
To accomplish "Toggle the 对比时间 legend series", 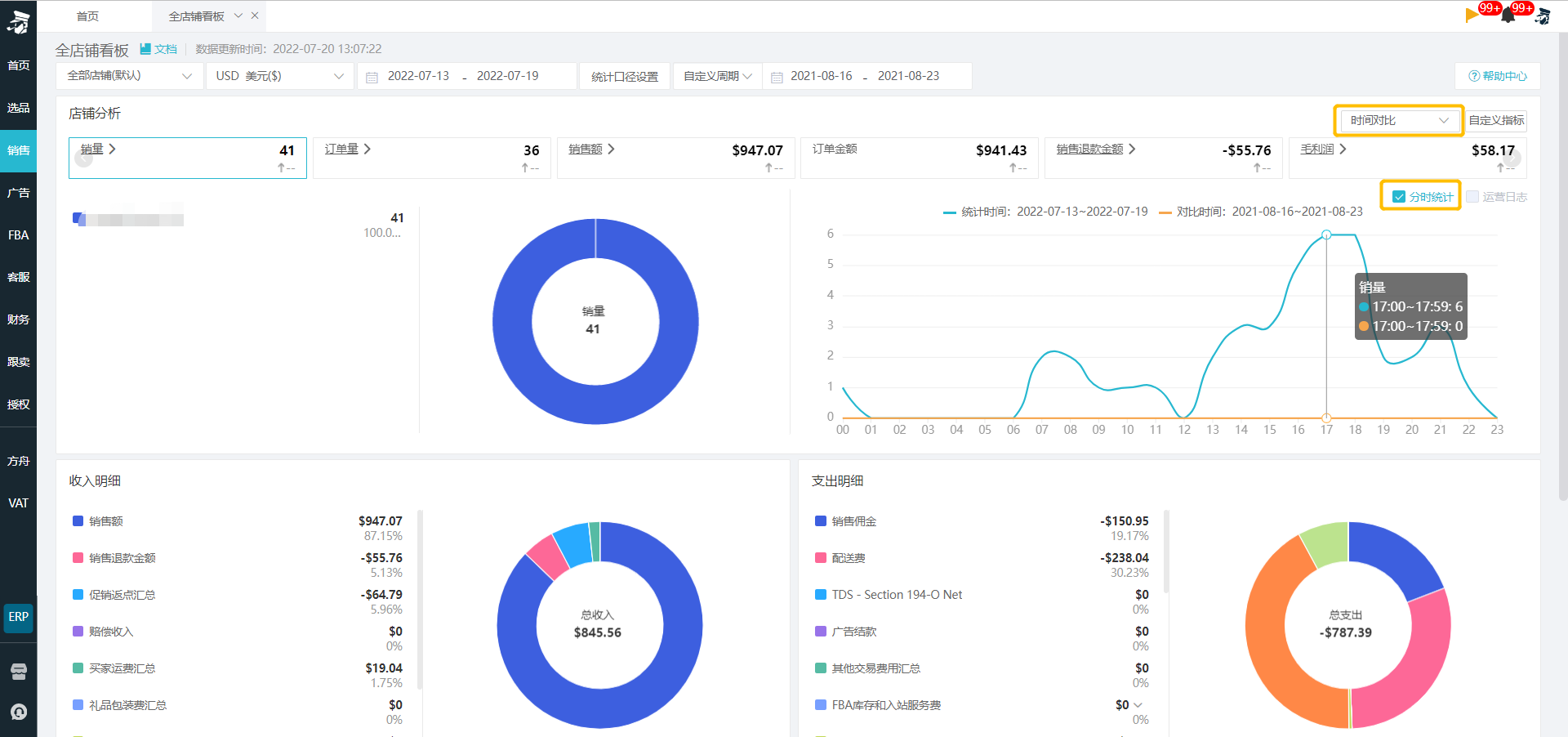I will (x=1261, y=212).
